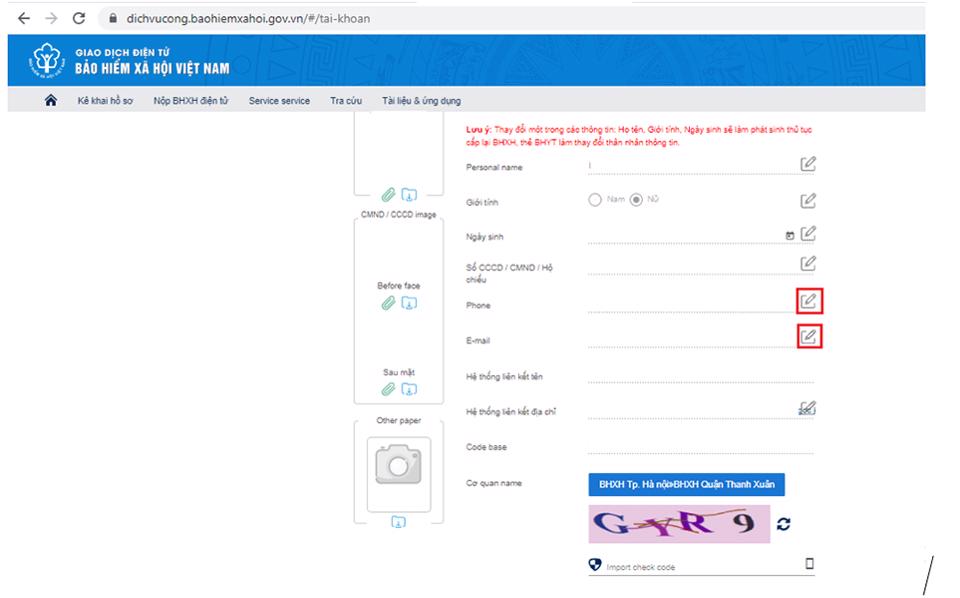Click the download icon below Other paper camera
This screenshot has width=960, height=598.
point(398,522)
